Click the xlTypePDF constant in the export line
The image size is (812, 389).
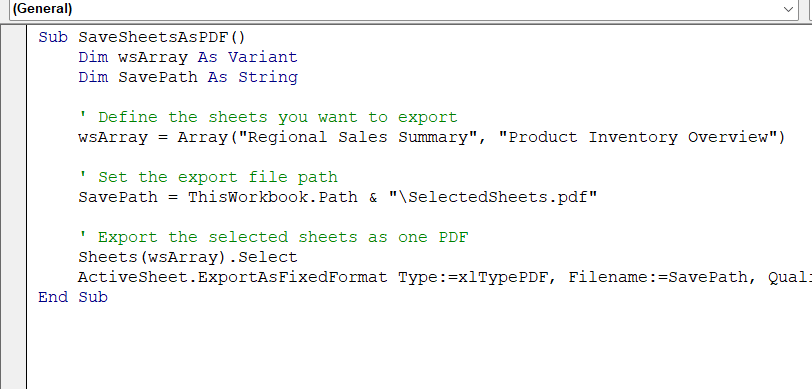coord(503,277)
